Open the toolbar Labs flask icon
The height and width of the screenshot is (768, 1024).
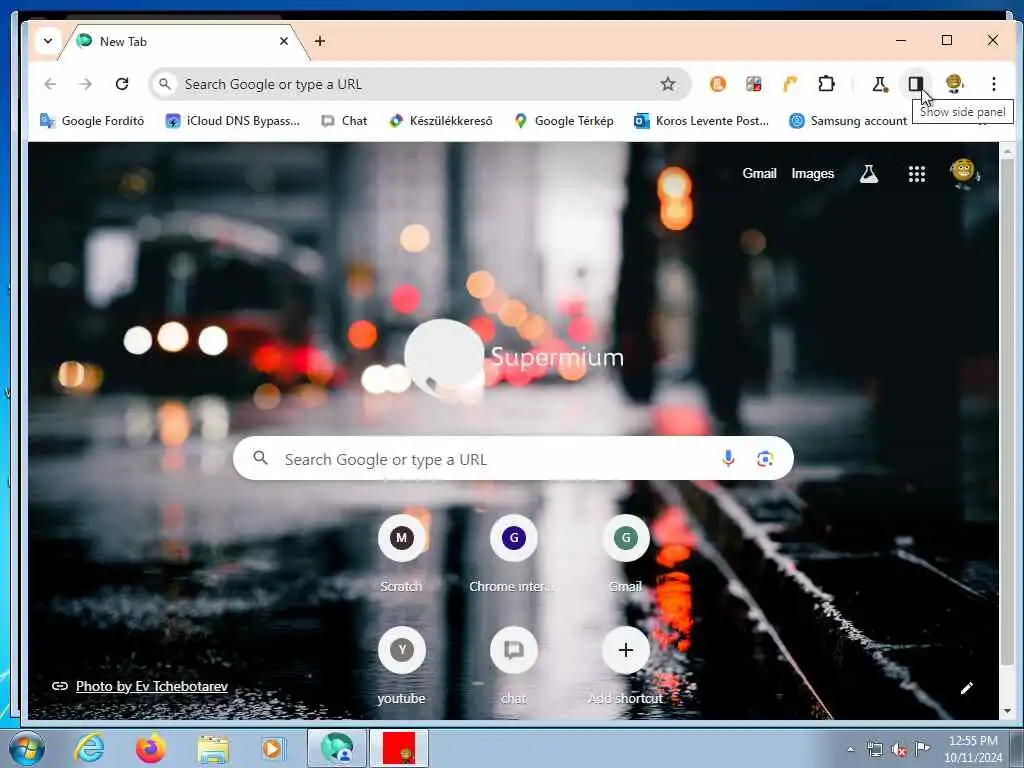(x=880, y=84)
